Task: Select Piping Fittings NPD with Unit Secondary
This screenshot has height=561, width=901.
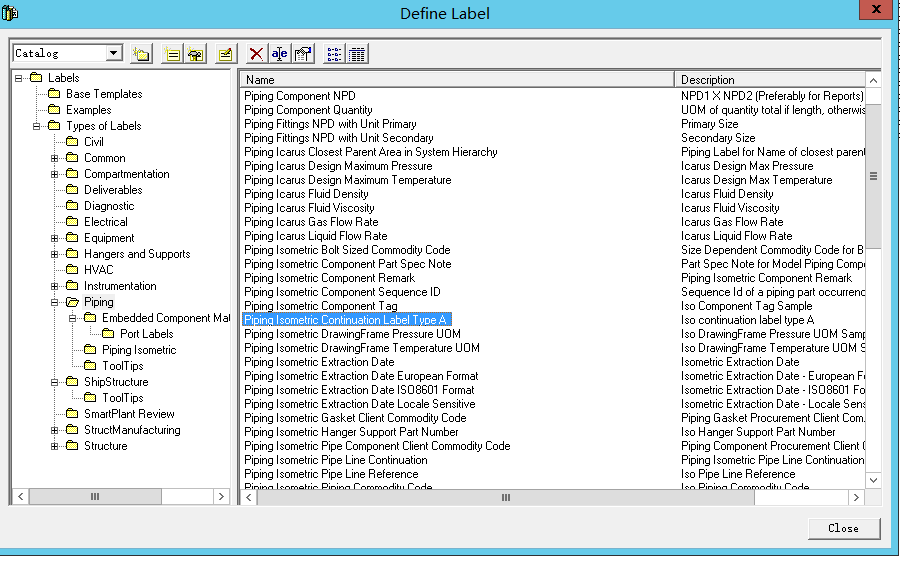Action: 339,138
